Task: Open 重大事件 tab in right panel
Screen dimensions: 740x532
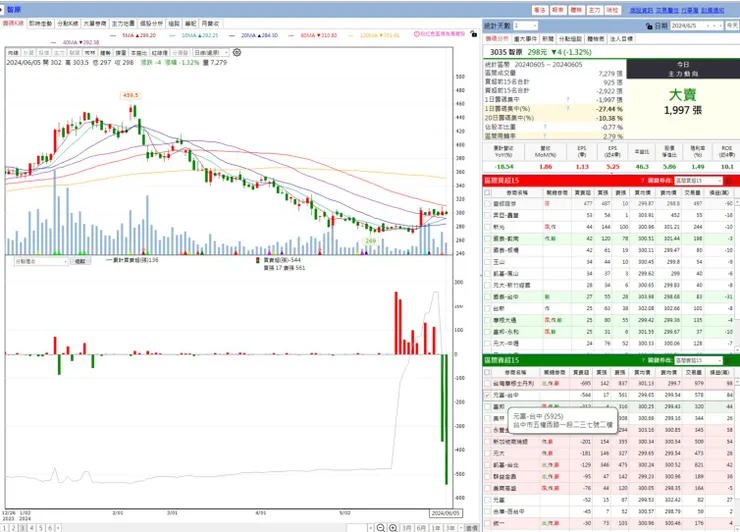Action: coord(525,39)
